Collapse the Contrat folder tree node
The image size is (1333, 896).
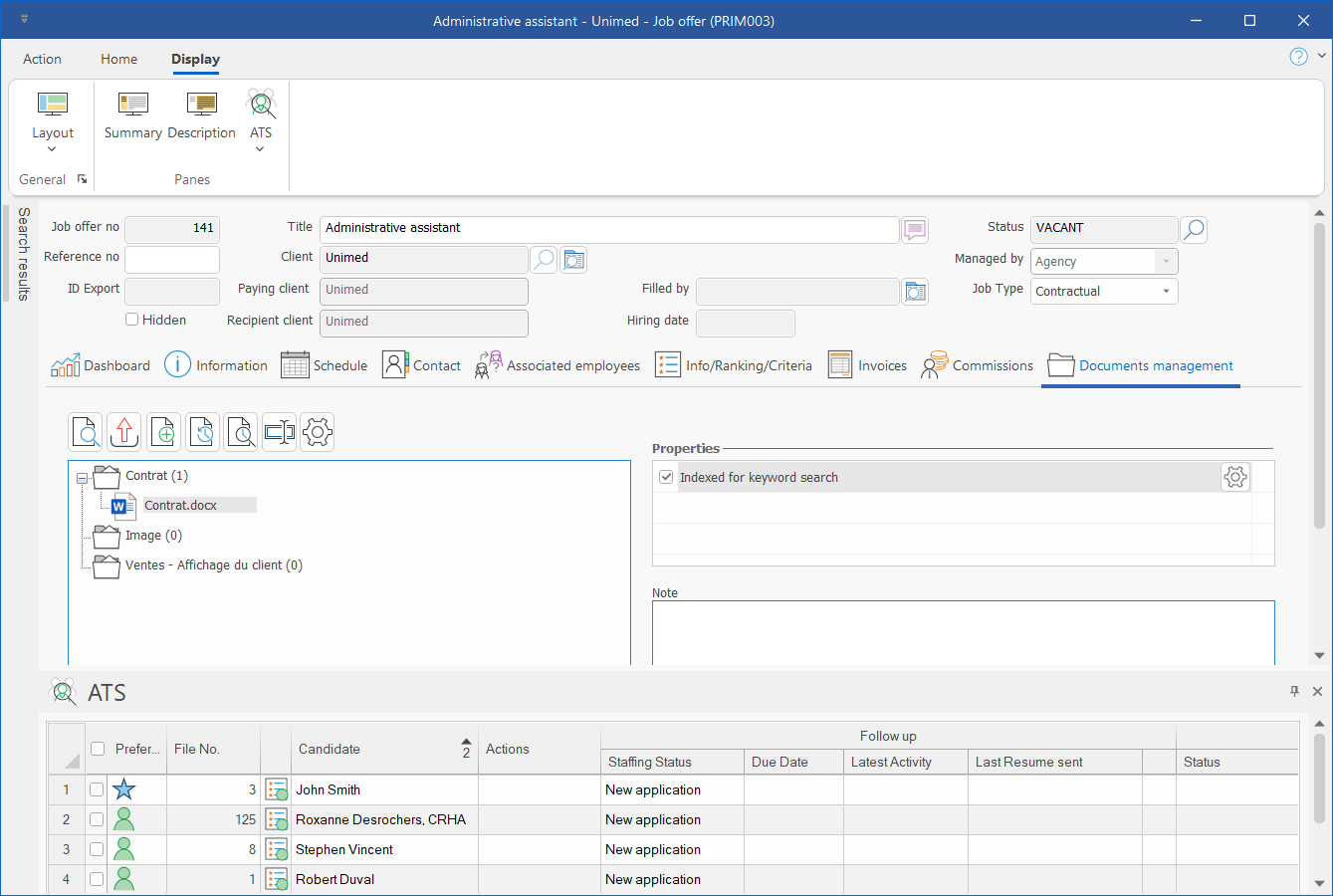[x=82, y=478]
